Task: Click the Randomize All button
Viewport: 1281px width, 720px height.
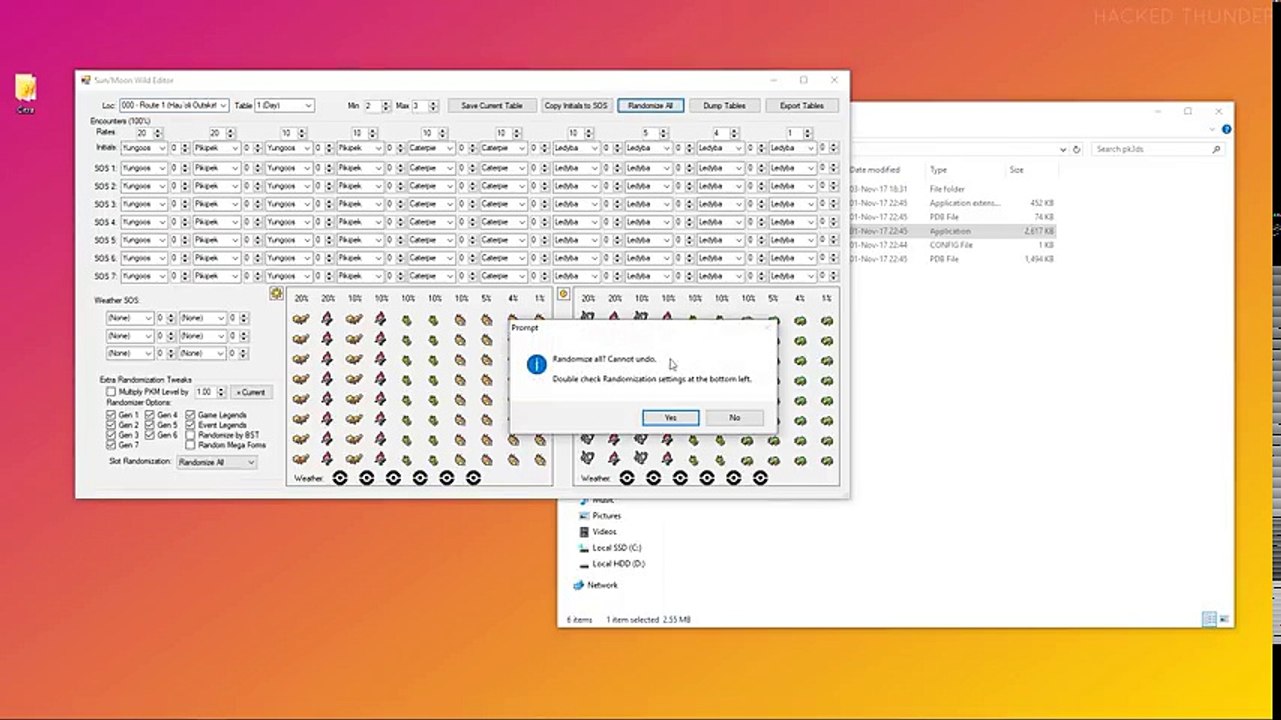Action: tap(650, 105)
